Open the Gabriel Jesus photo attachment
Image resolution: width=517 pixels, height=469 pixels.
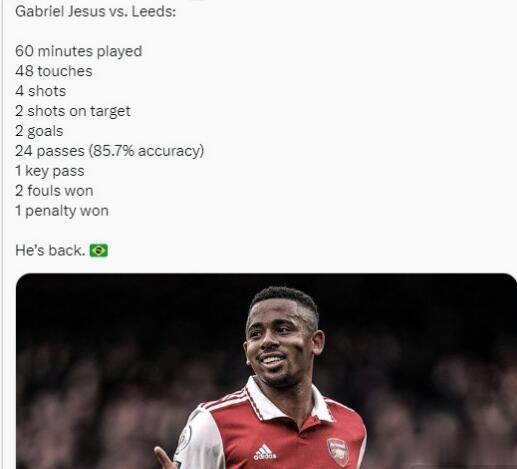coord(266,371)
